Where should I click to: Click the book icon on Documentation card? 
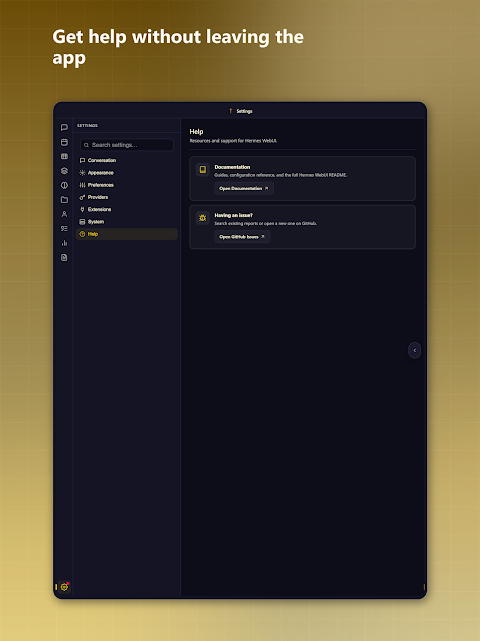(x=203, y=169)
